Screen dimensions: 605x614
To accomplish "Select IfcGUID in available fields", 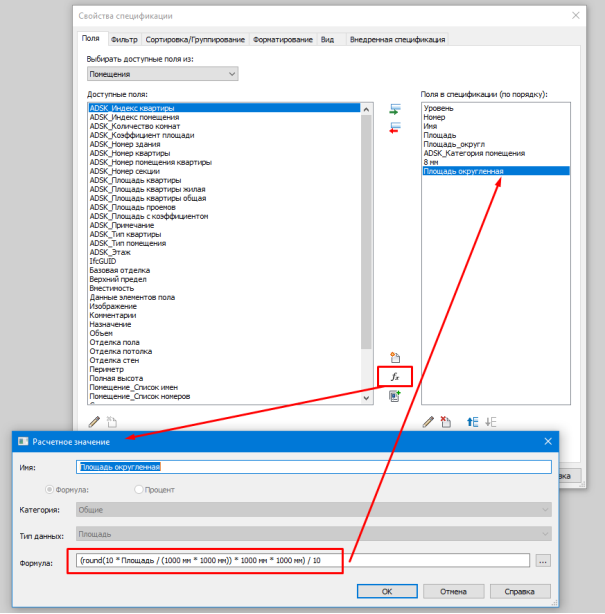I will pos(224,261).
